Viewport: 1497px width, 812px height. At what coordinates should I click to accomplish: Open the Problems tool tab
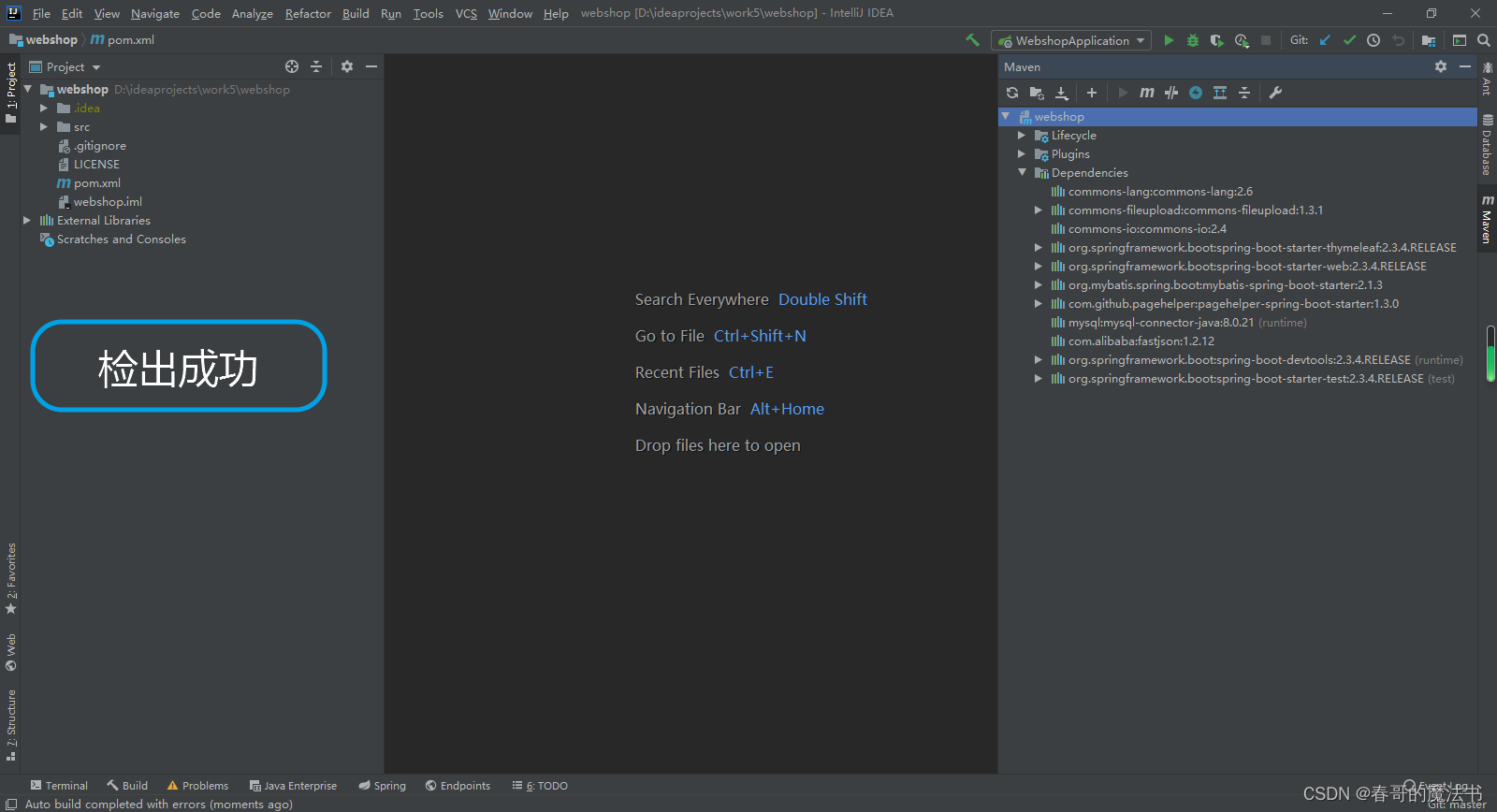click(197, 786)
